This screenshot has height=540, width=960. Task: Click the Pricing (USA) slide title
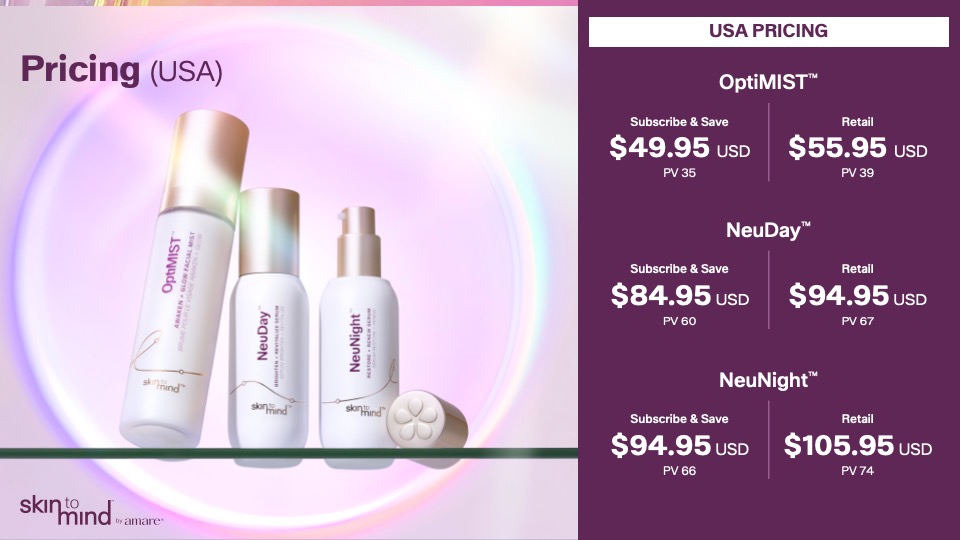[x=121, y=69]
